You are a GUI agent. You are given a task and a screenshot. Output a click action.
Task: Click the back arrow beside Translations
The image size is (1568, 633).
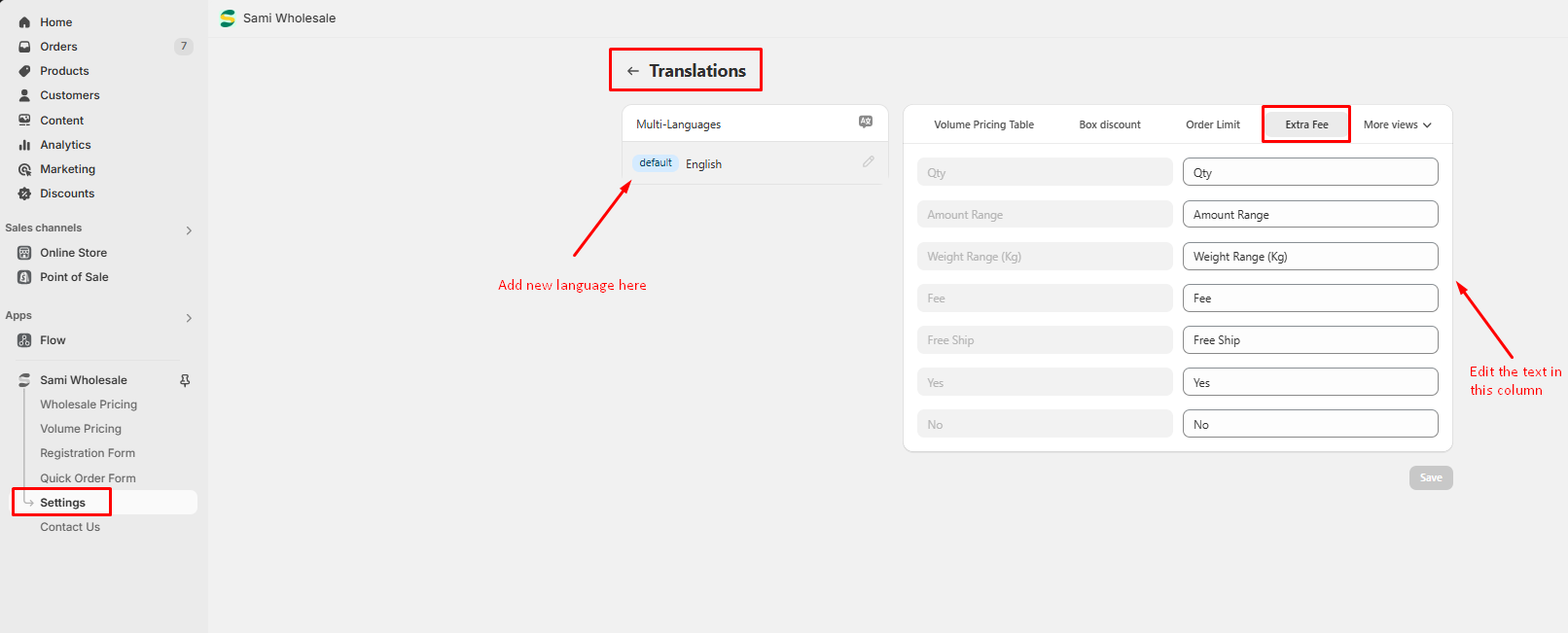pos(633,71)
